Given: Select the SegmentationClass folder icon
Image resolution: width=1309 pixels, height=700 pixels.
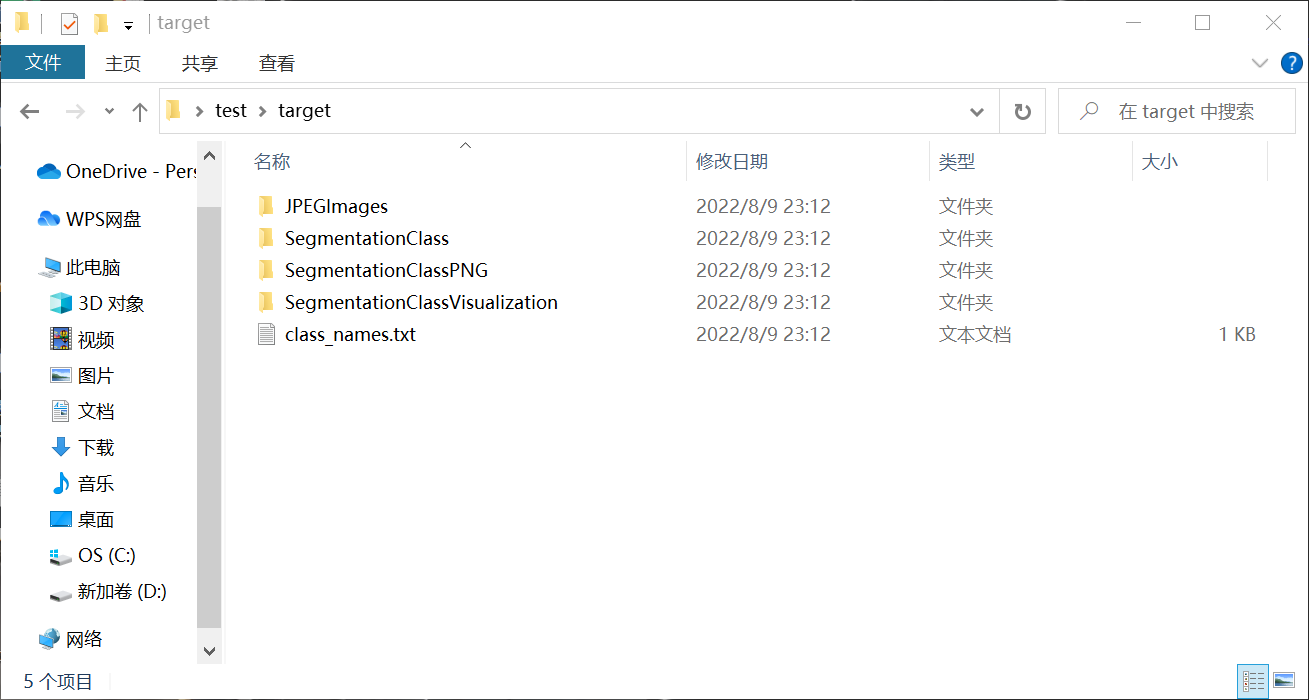Looking at the screenshot, I should 266,238.
